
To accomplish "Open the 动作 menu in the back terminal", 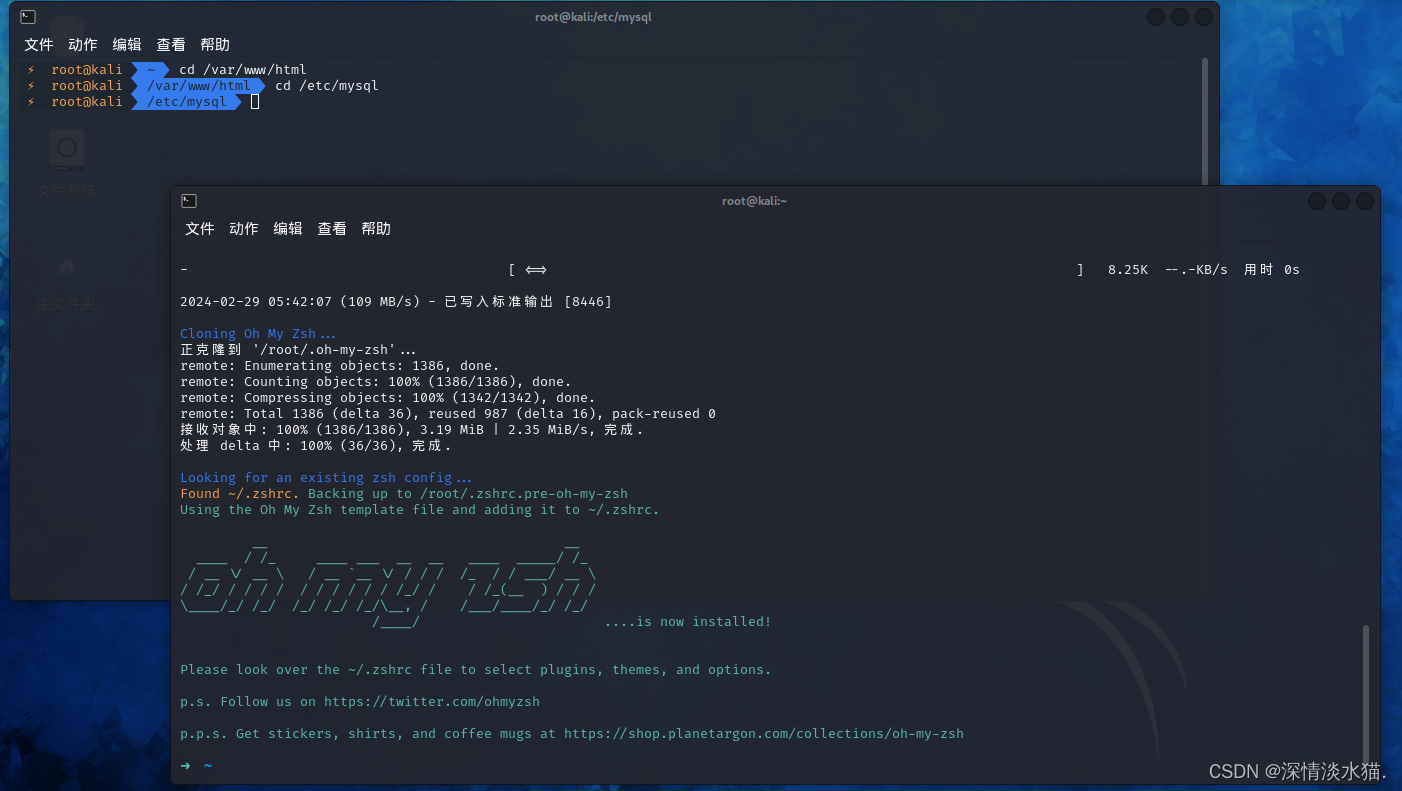I will tap(82, 44).
